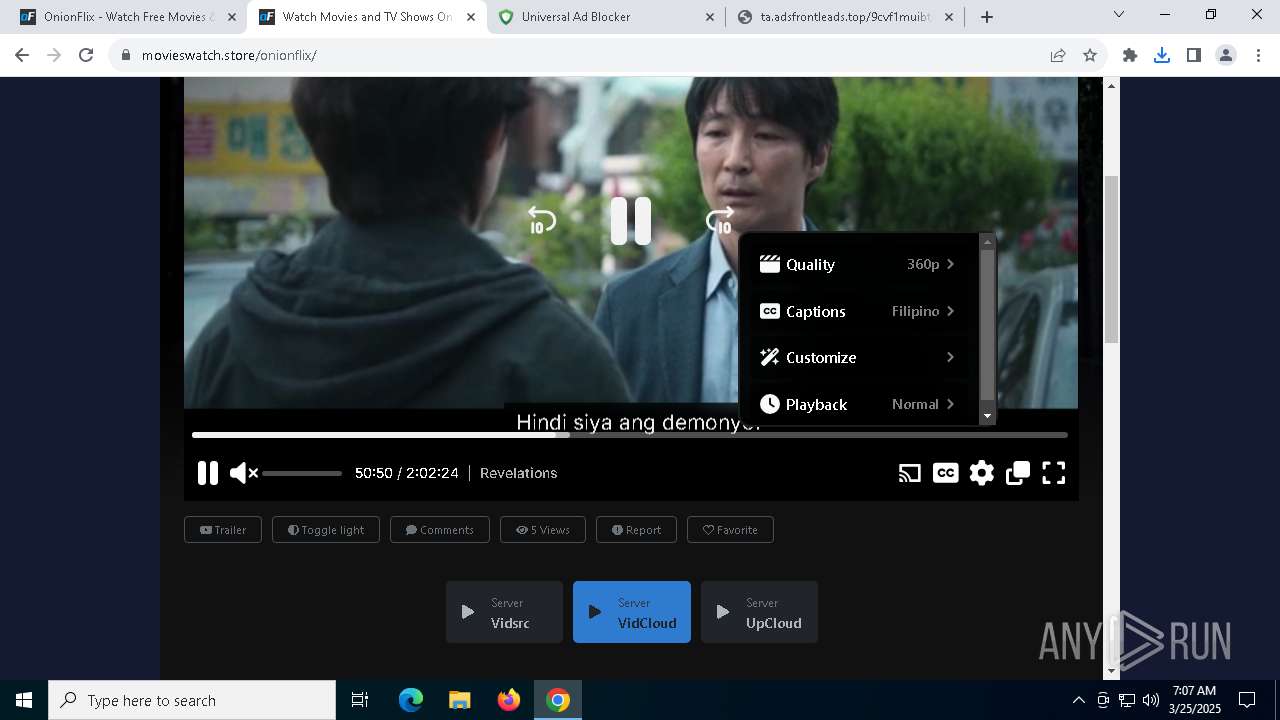This screenshot has width=1280, height=720.
Task: Open Captions Filipino submenu
Action: (x=858, y=311)
